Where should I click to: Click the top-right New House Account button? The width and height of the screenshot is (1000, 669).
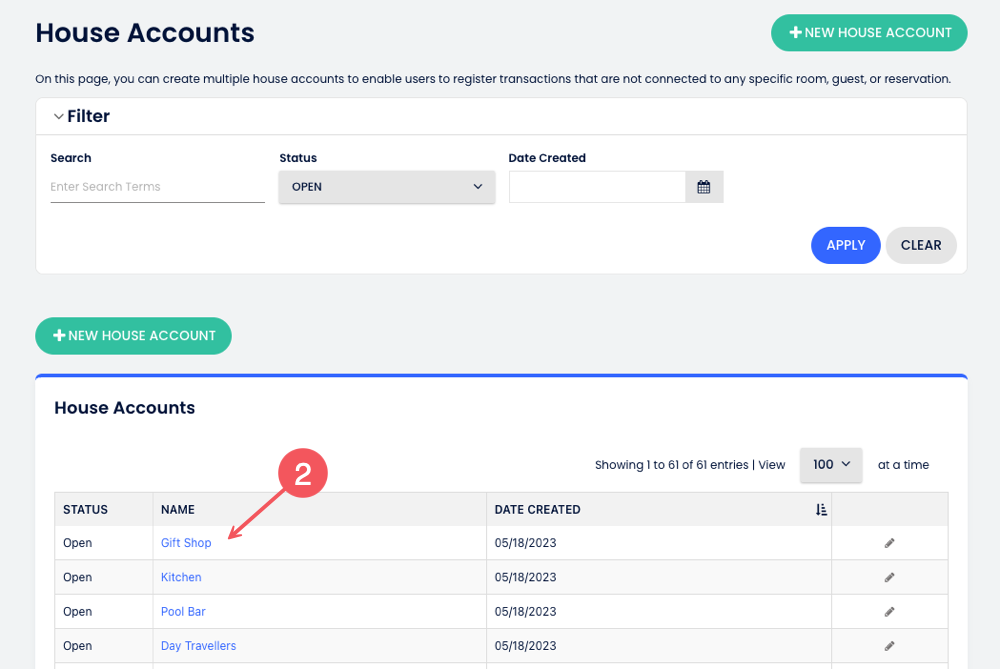(869, 33)
